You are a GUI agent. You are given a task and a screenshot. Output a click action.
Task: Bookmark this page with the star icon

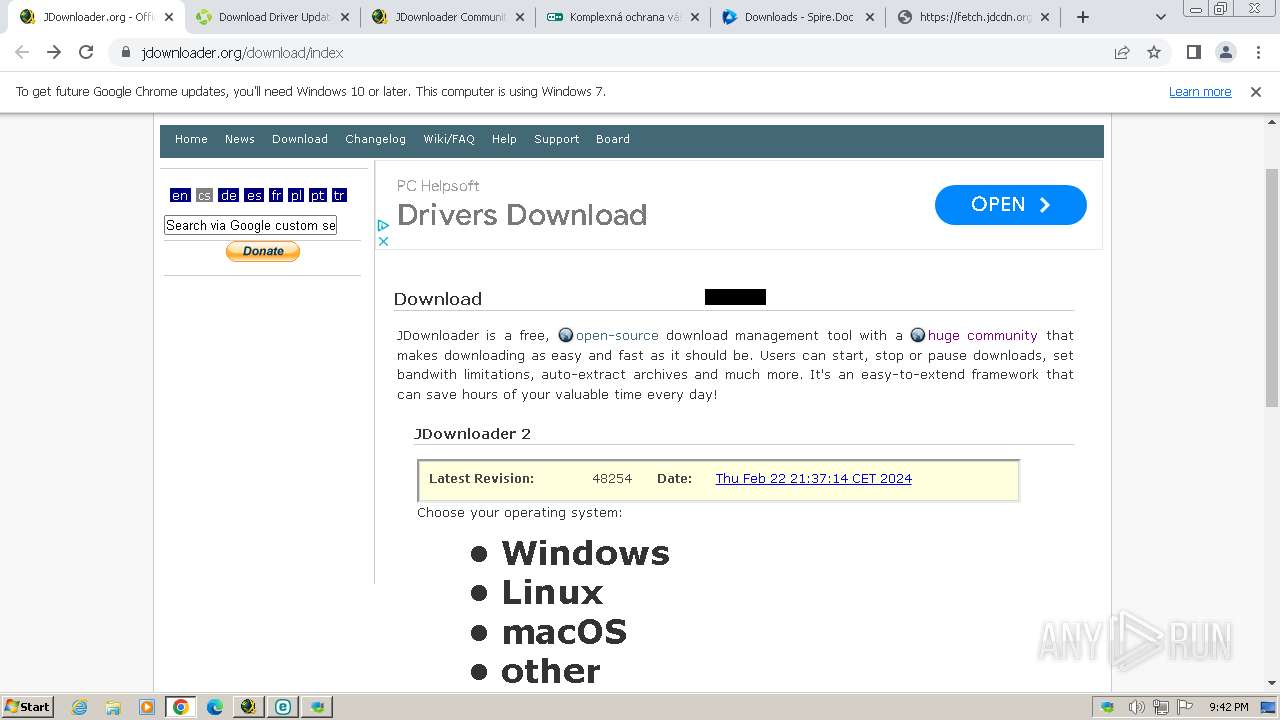(x=1154, y=52)
